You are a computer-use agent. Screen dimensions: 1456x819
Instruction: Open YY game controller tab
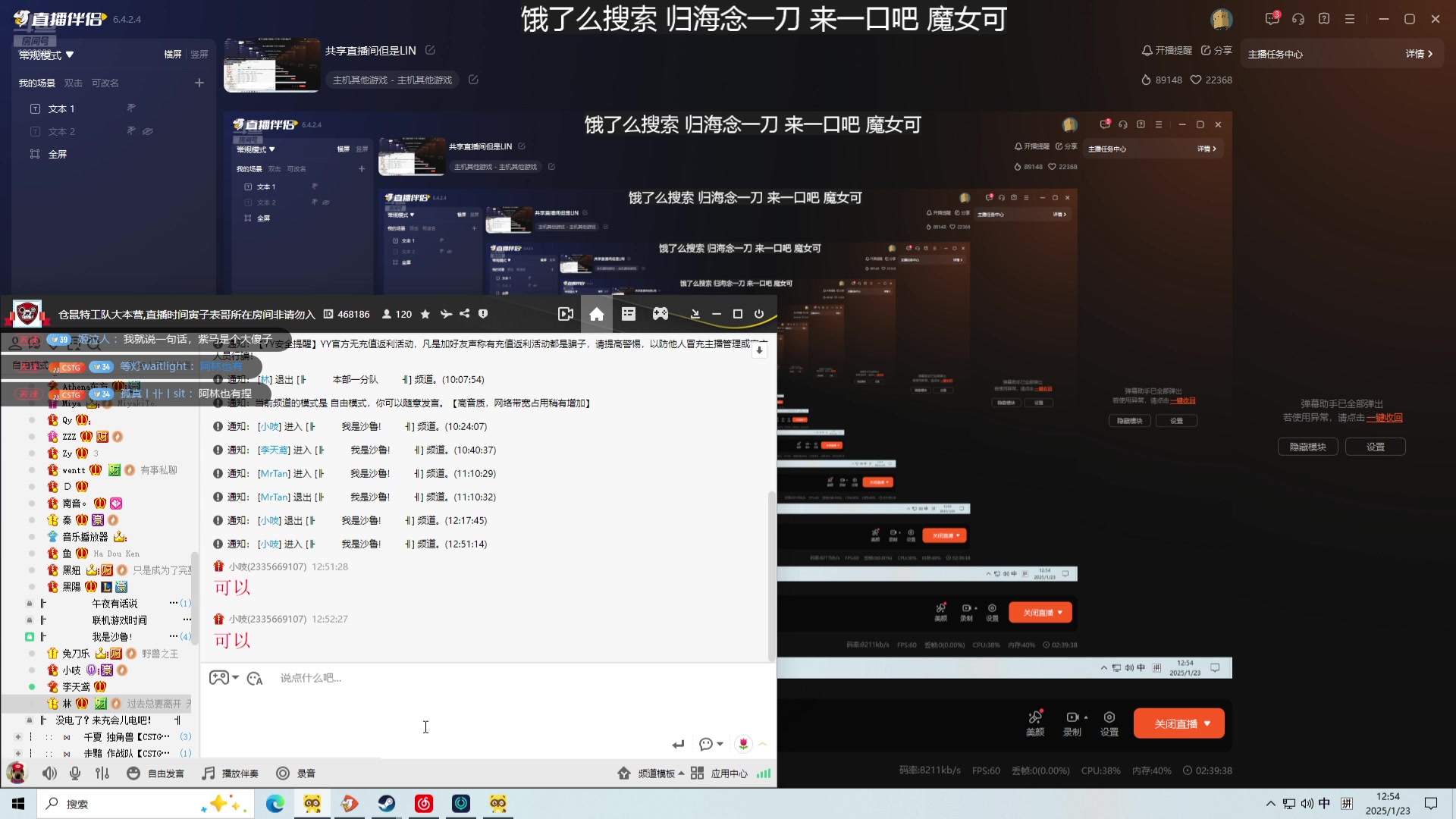661,314
